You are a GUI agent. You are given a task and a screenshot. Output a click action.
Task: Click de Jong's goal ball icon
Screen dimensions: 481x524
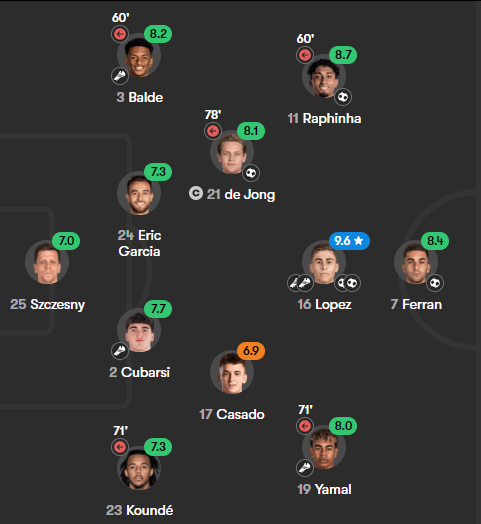click(251, 173)
